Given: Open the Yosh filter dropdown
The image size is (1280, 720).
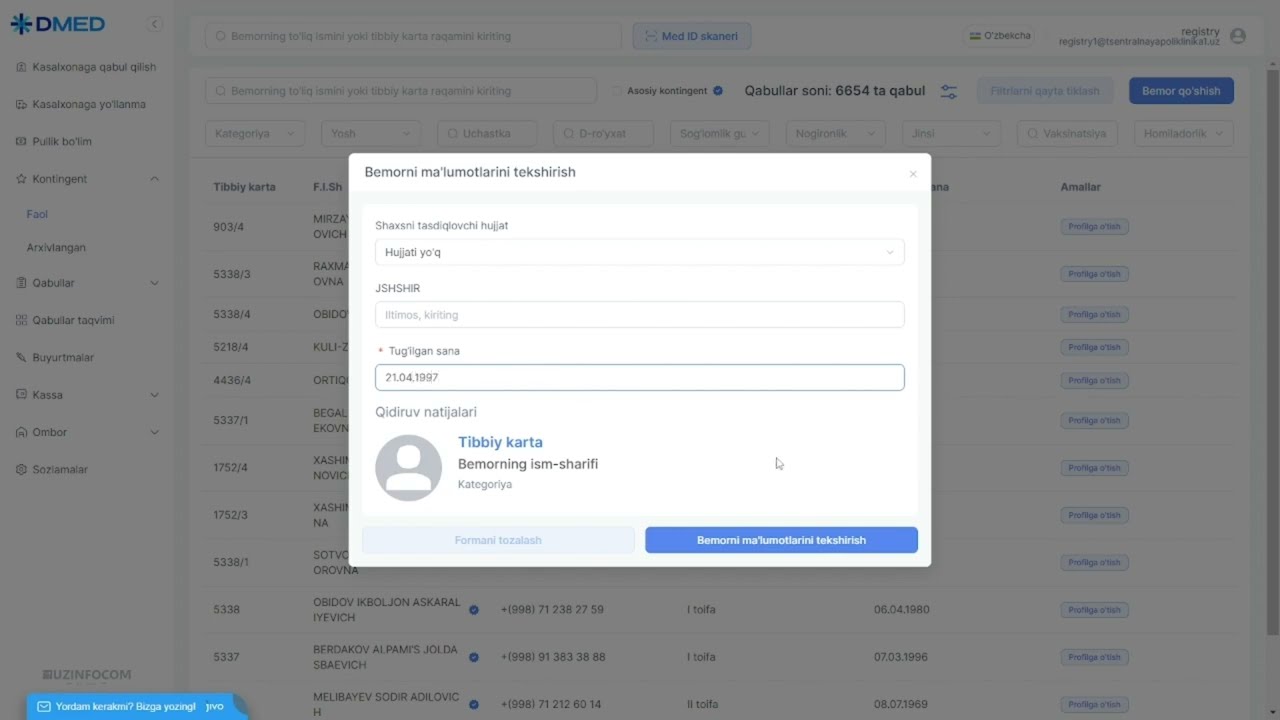Looking at the screenshot, I should coord(371,133).
